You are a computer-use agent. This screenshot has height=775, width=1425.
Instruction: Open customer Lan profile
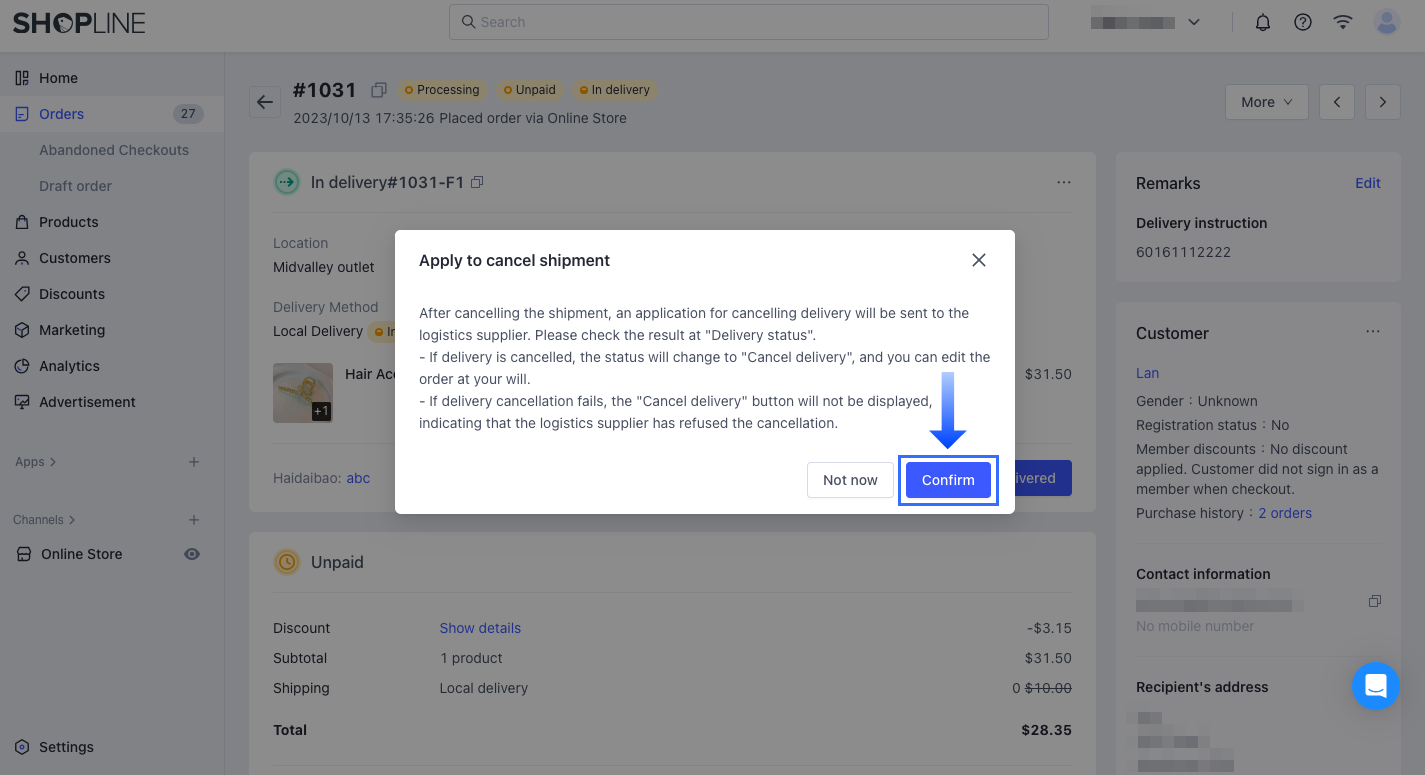click(1147, 373)
